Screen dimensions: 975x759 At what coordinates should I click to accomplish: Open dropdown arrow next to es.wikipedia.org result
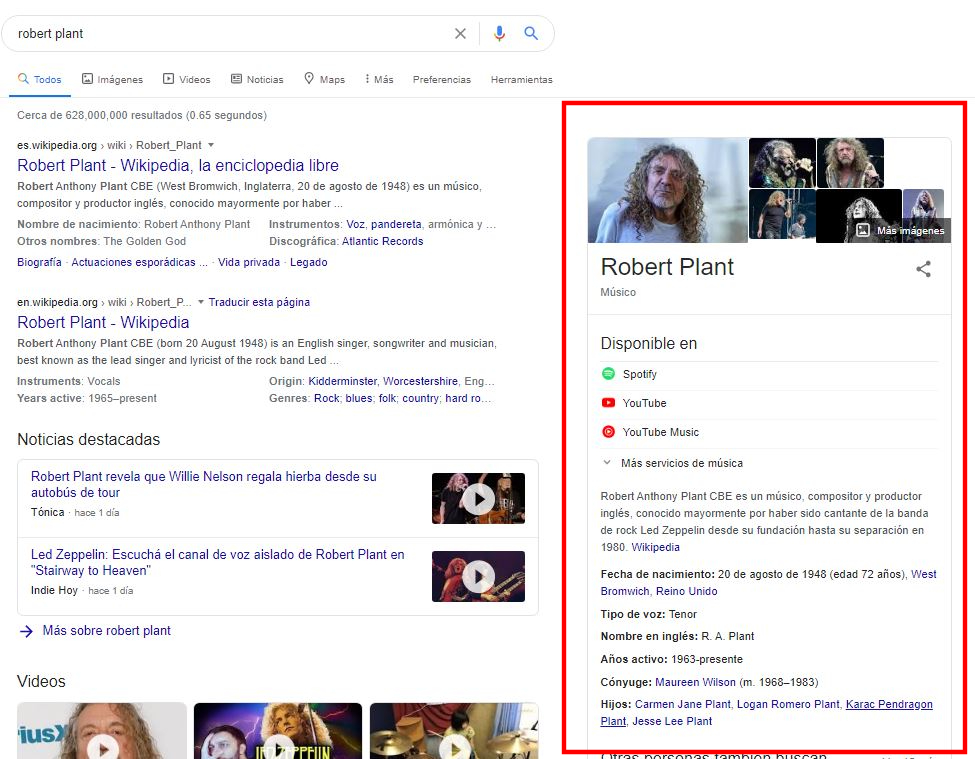pyautogui.click(x=211, y=145)
